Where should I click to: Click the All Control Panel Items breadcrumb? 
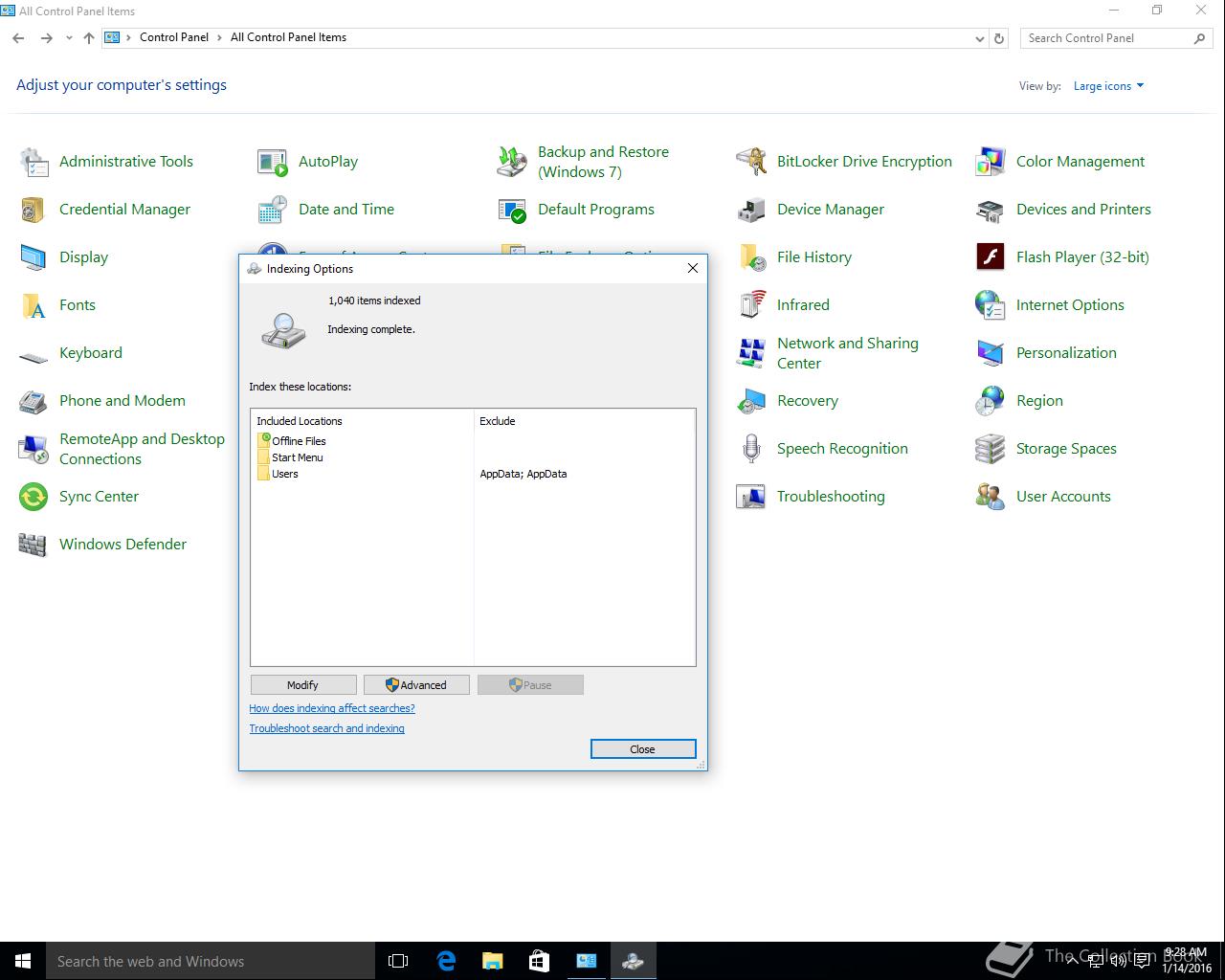(x=288, y=37)
